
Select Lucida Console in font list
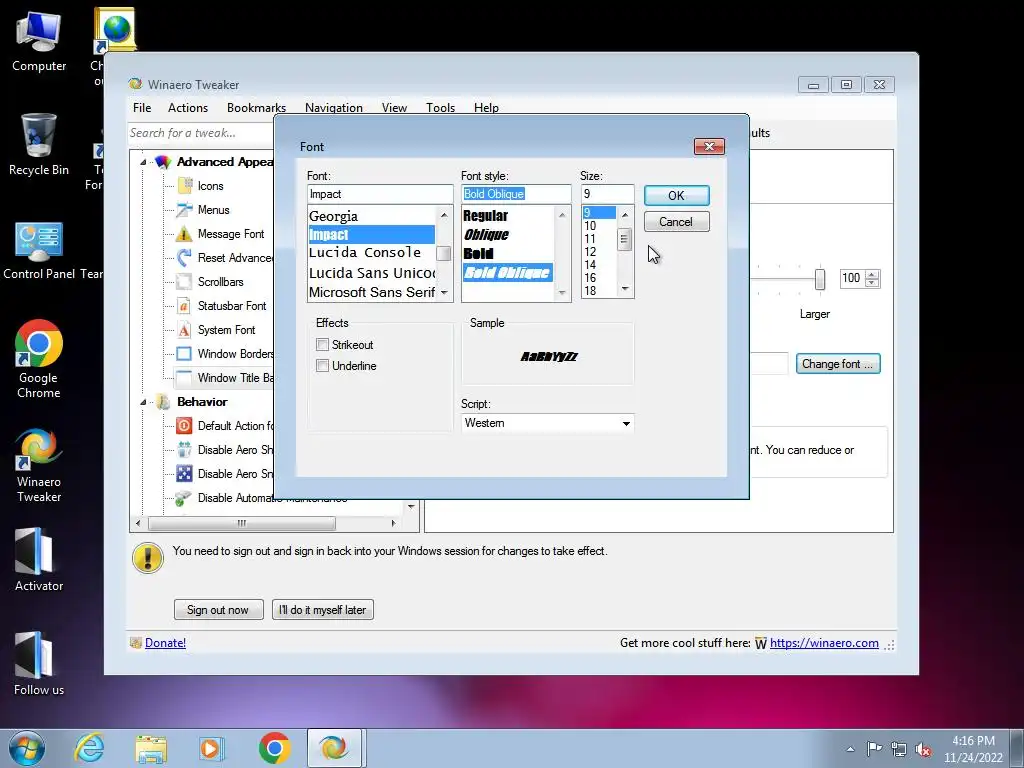pos(372,253)
